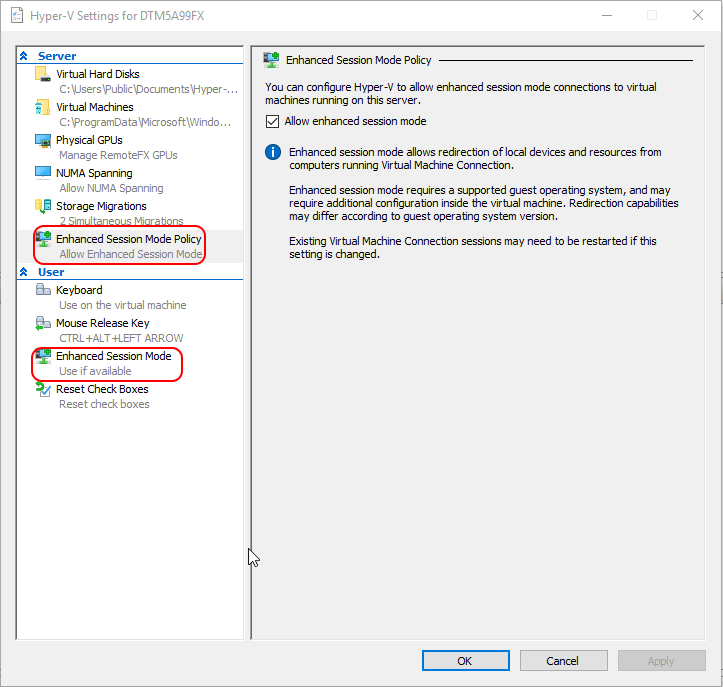Click the Physical GPUs monitor icon
The image size is (723, 687).
tap(43, 140)
